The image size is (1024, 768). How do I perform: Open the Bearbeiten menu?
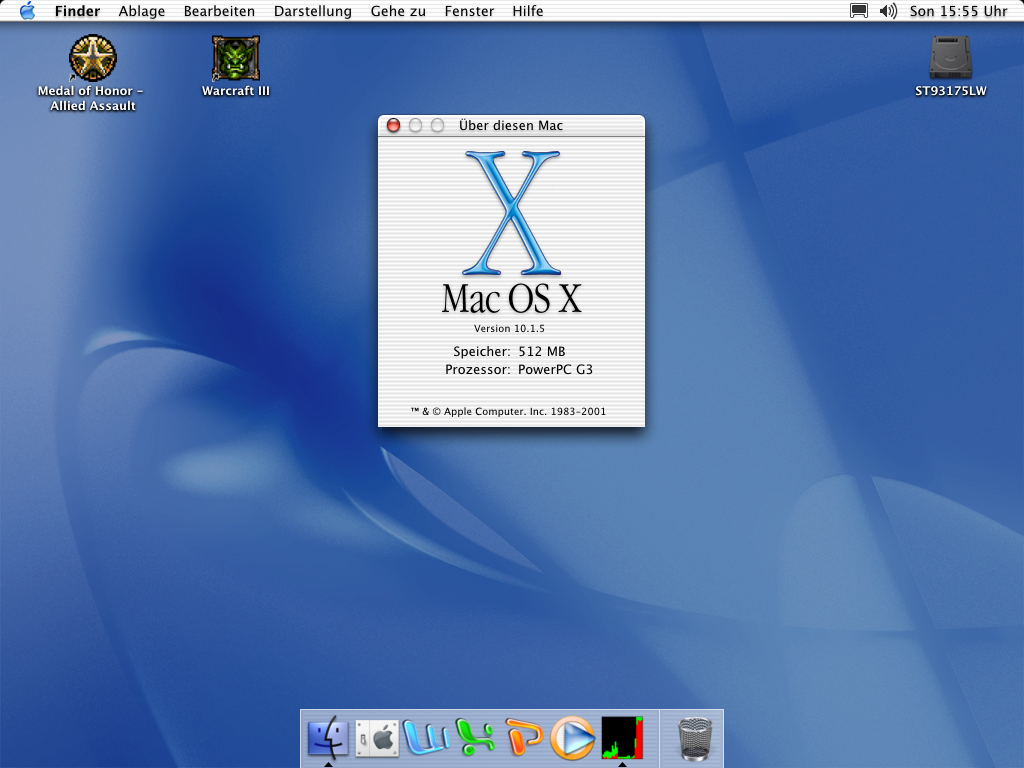(x=219, y=11)
